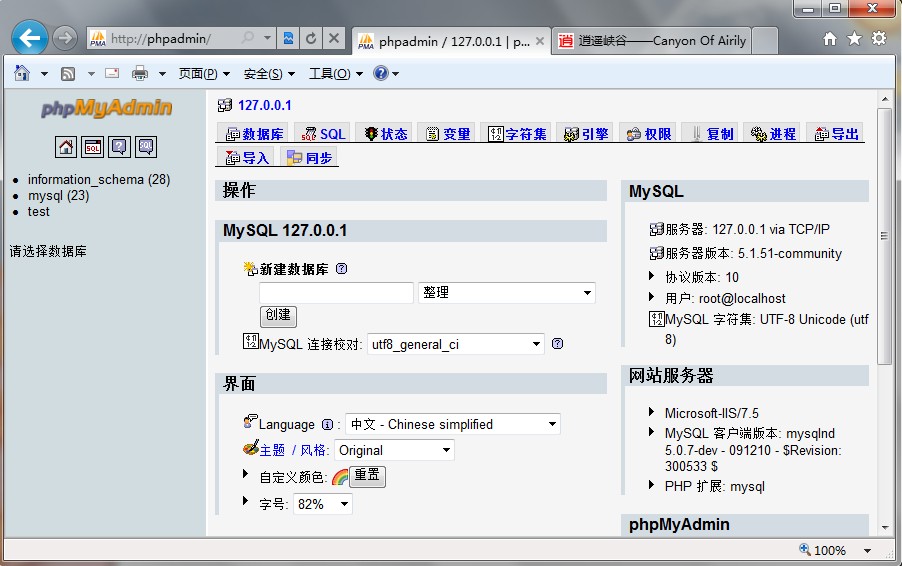The image size is (902, 566).
Task: Click the RSS feeds icon in command bar
Action: 68,74
